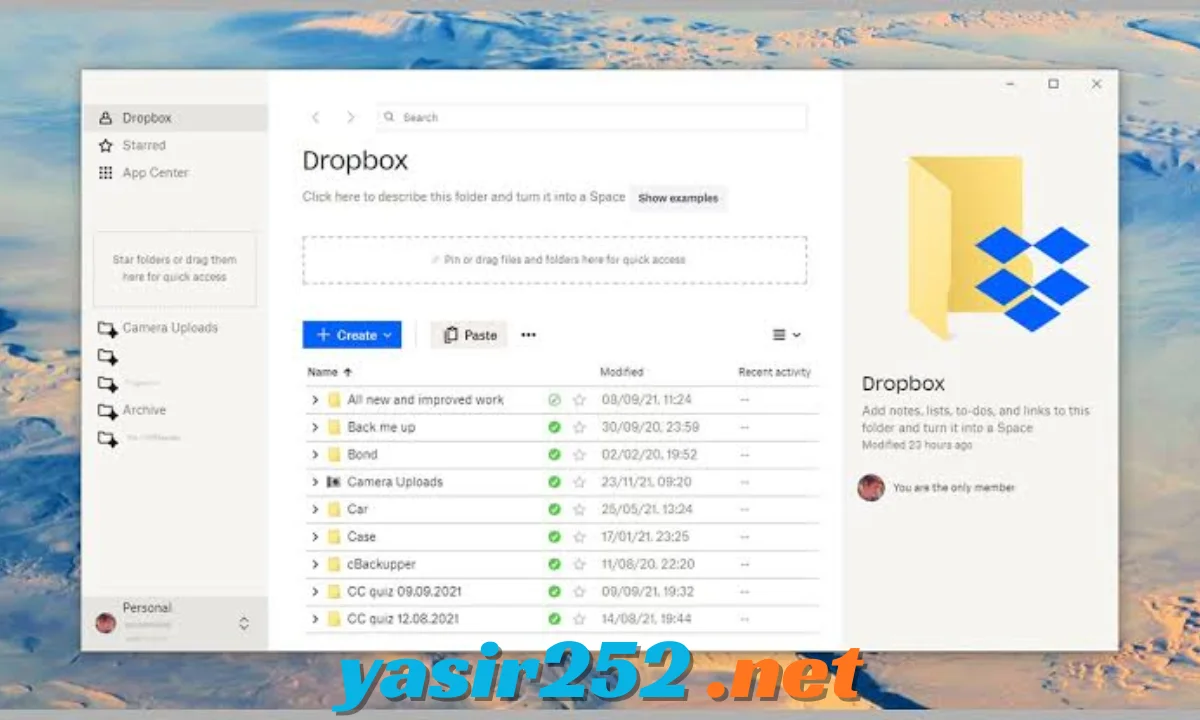Click the Show examples button

tap(678, 198)
